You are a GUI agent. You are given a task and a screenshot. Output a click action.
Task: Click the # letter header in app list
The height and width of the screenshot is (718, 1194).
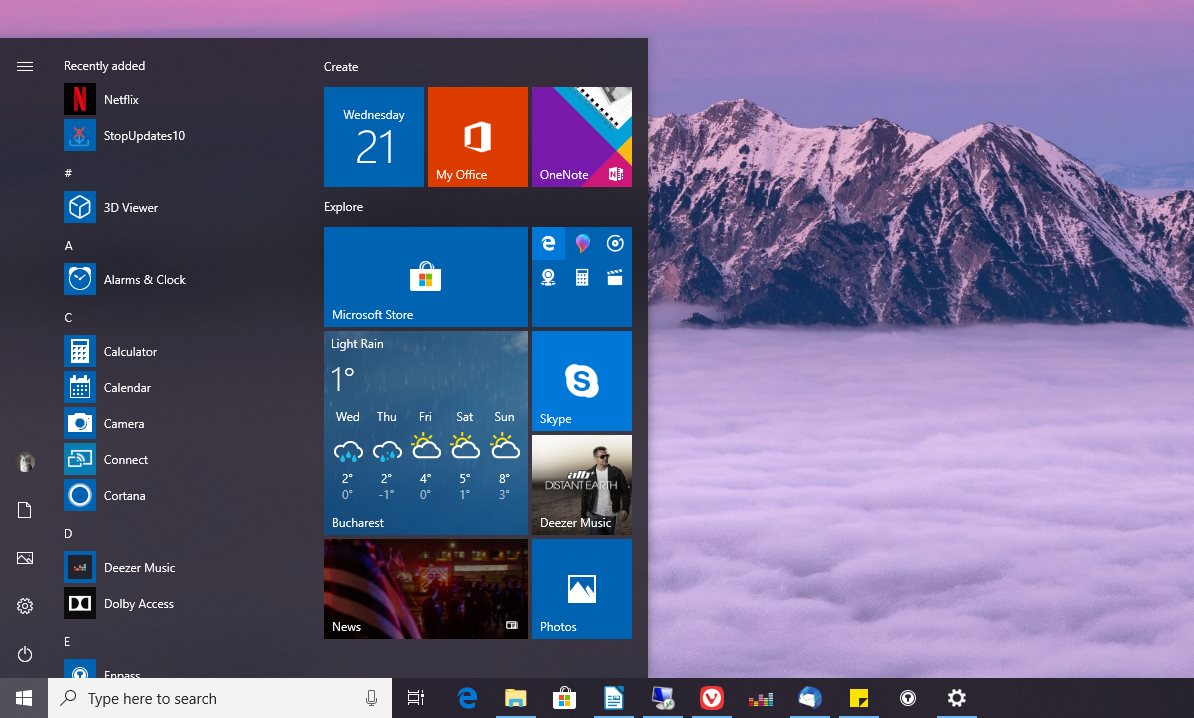tap(68, 173)
